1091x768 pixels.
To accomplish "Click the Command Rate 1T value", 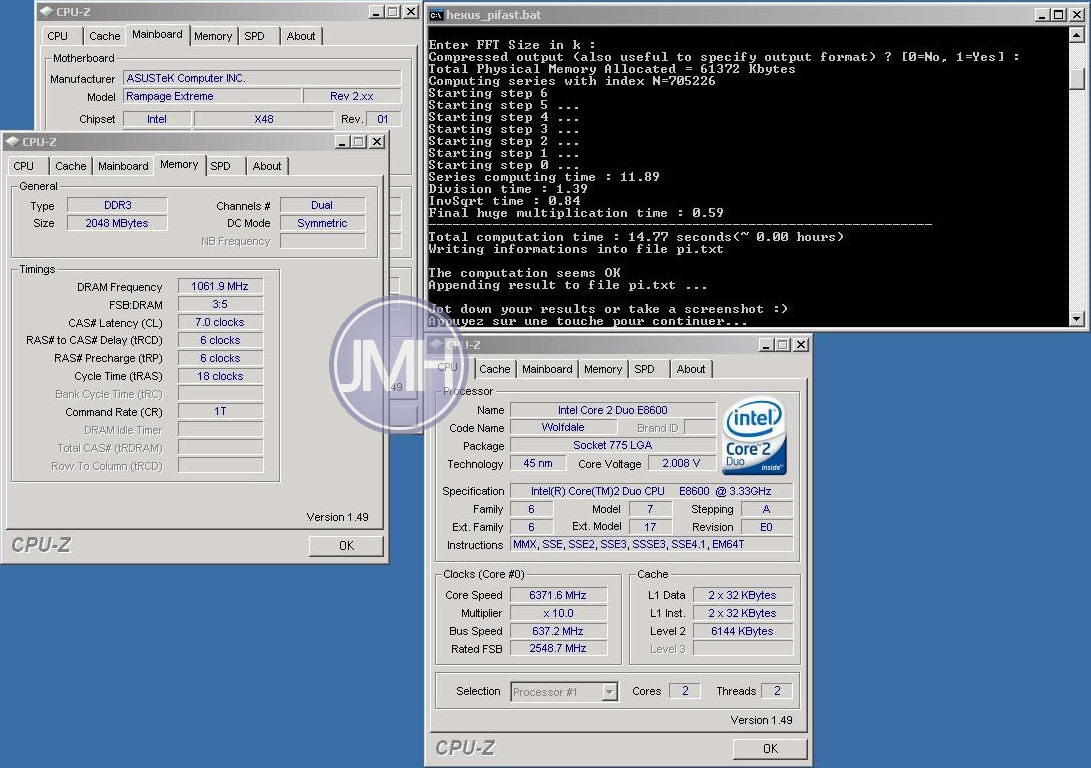I will [220, 412].
